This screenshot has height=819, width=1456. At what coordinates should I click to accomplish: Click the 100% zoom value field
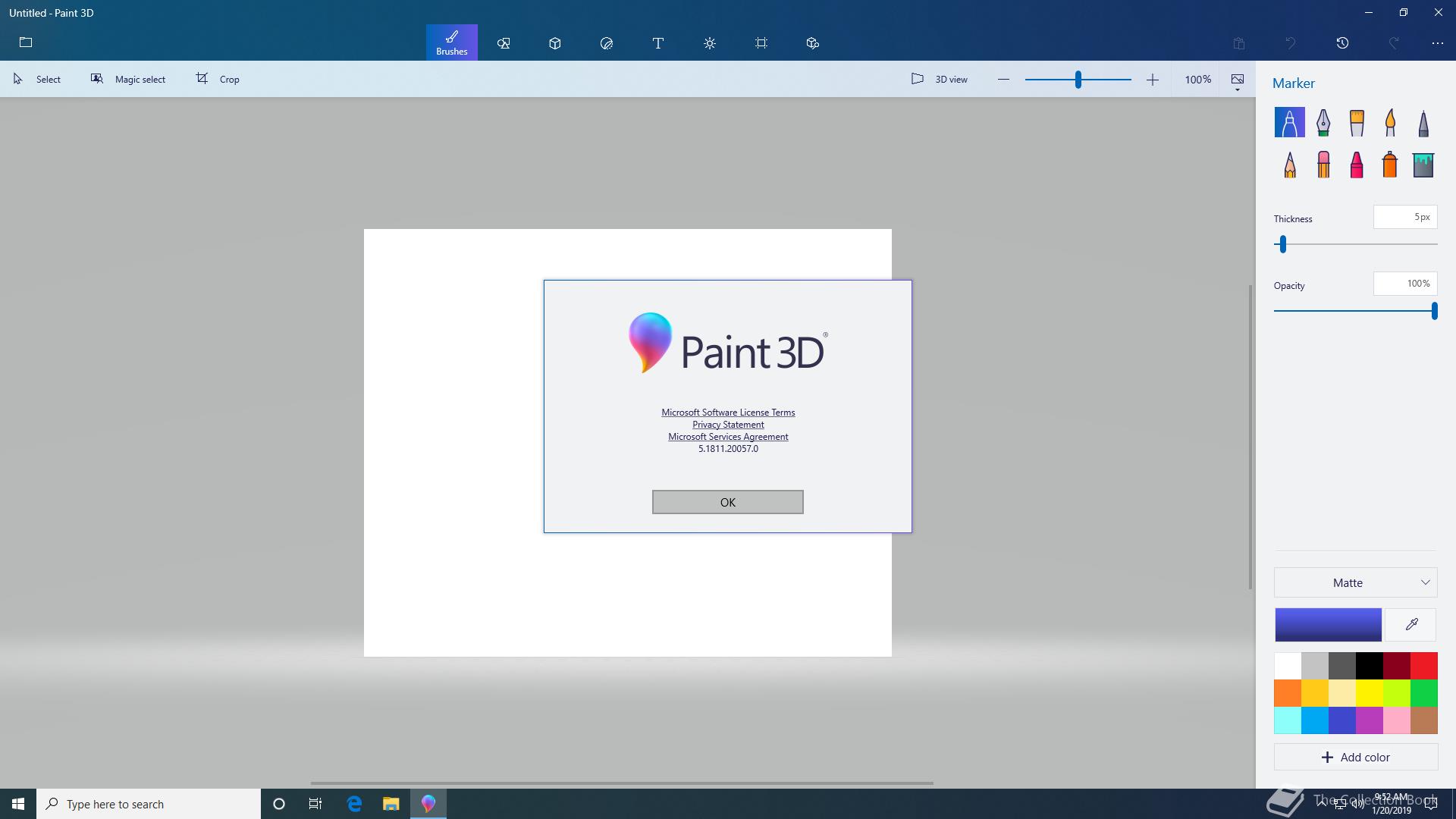tap(1198, 79)
